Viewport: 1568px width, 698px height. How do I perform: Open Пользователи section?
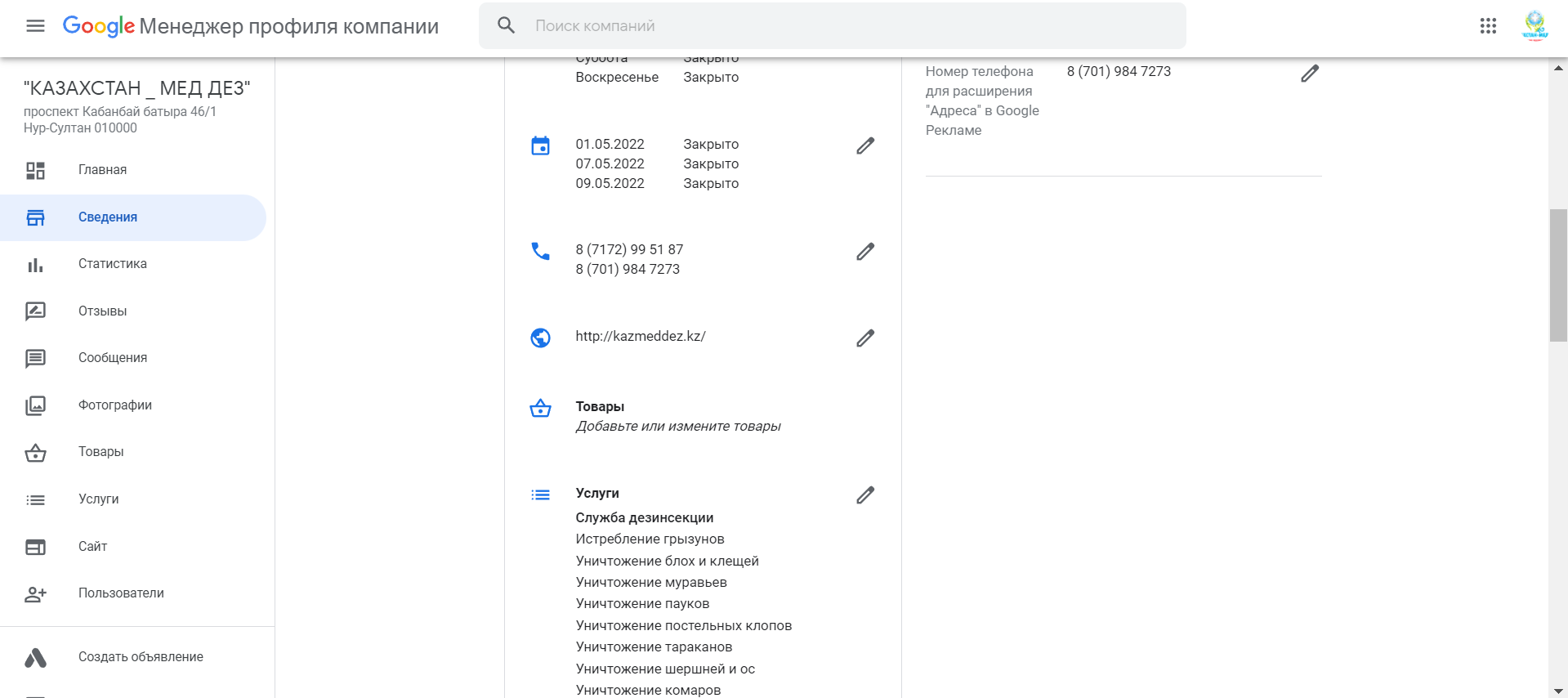tap(121, 593)
